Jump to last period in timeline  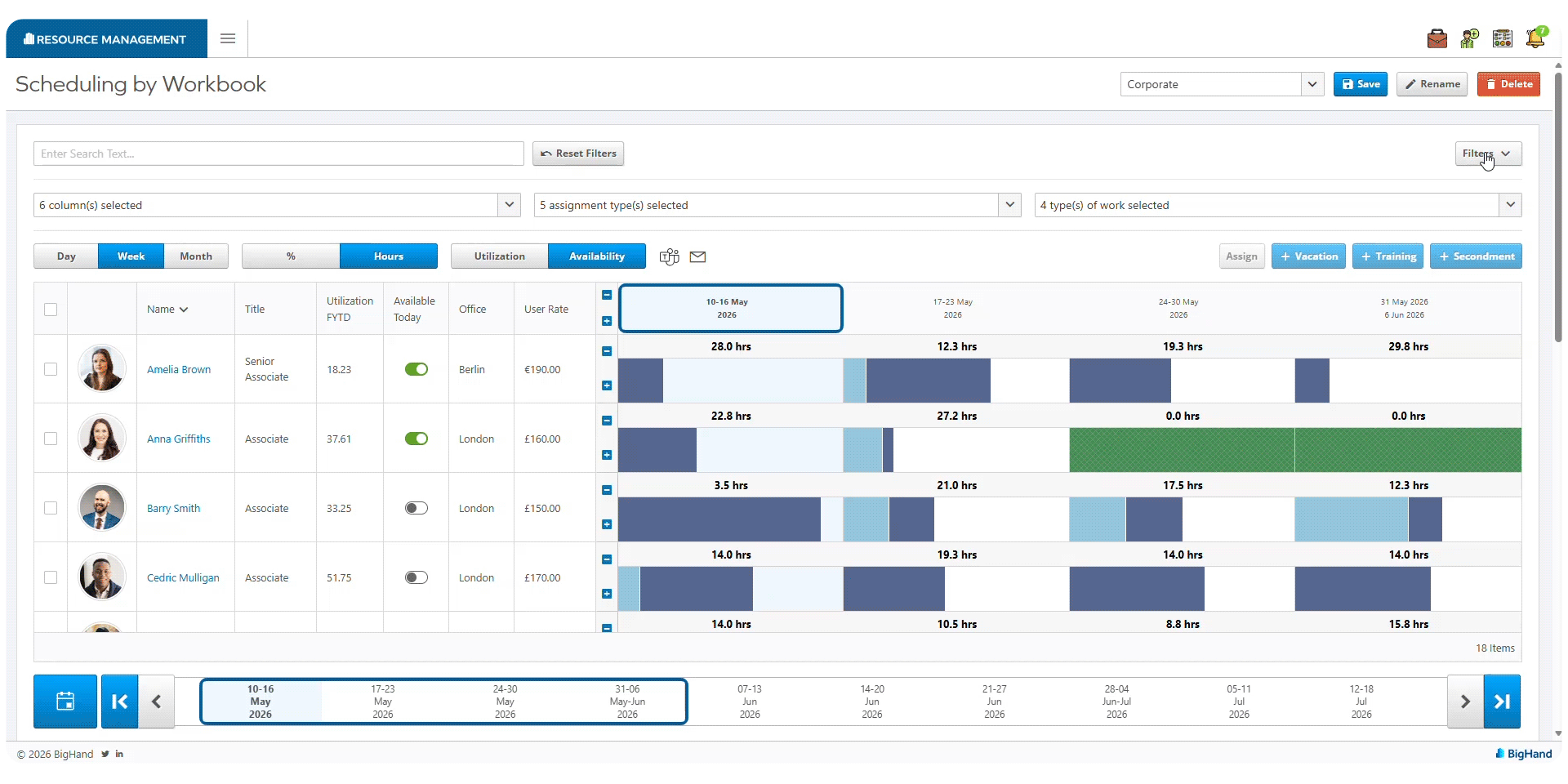pos(1502,701)
